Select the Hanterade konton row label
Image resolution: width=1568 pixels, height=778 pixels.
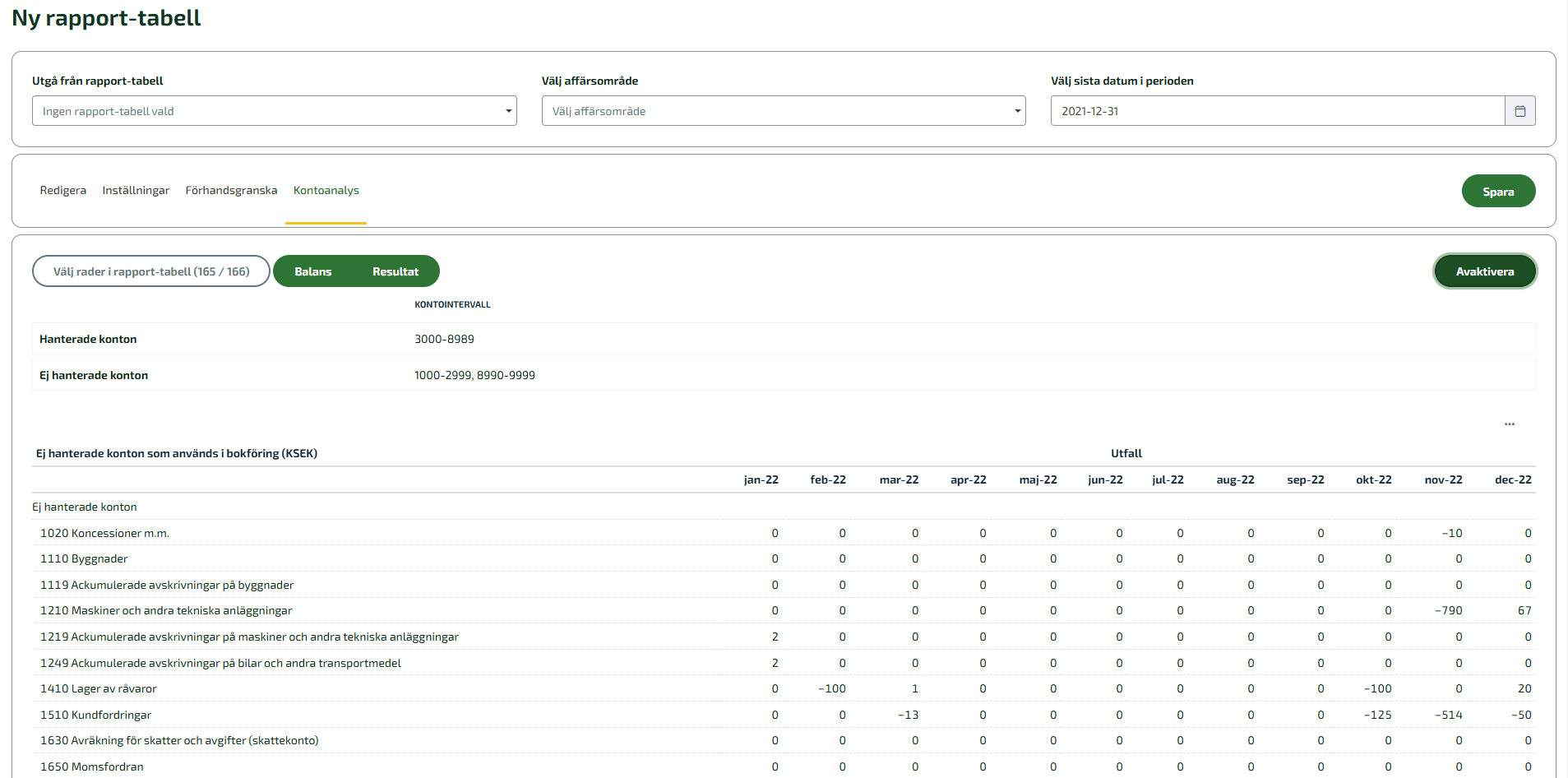[x=88, y=339]
